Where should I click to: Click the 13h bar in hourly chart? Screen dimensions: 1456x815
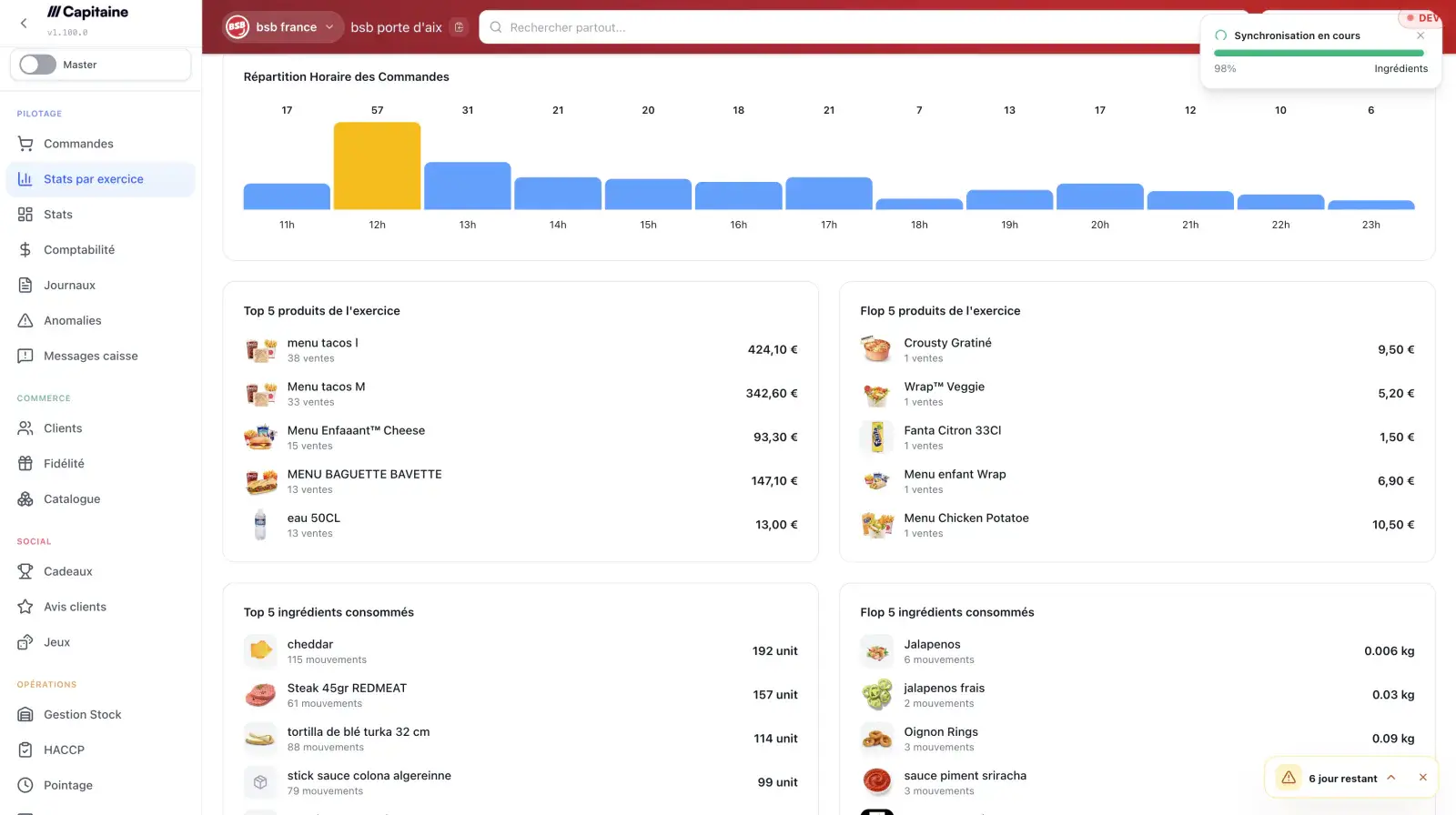click(x=468, y=186)
